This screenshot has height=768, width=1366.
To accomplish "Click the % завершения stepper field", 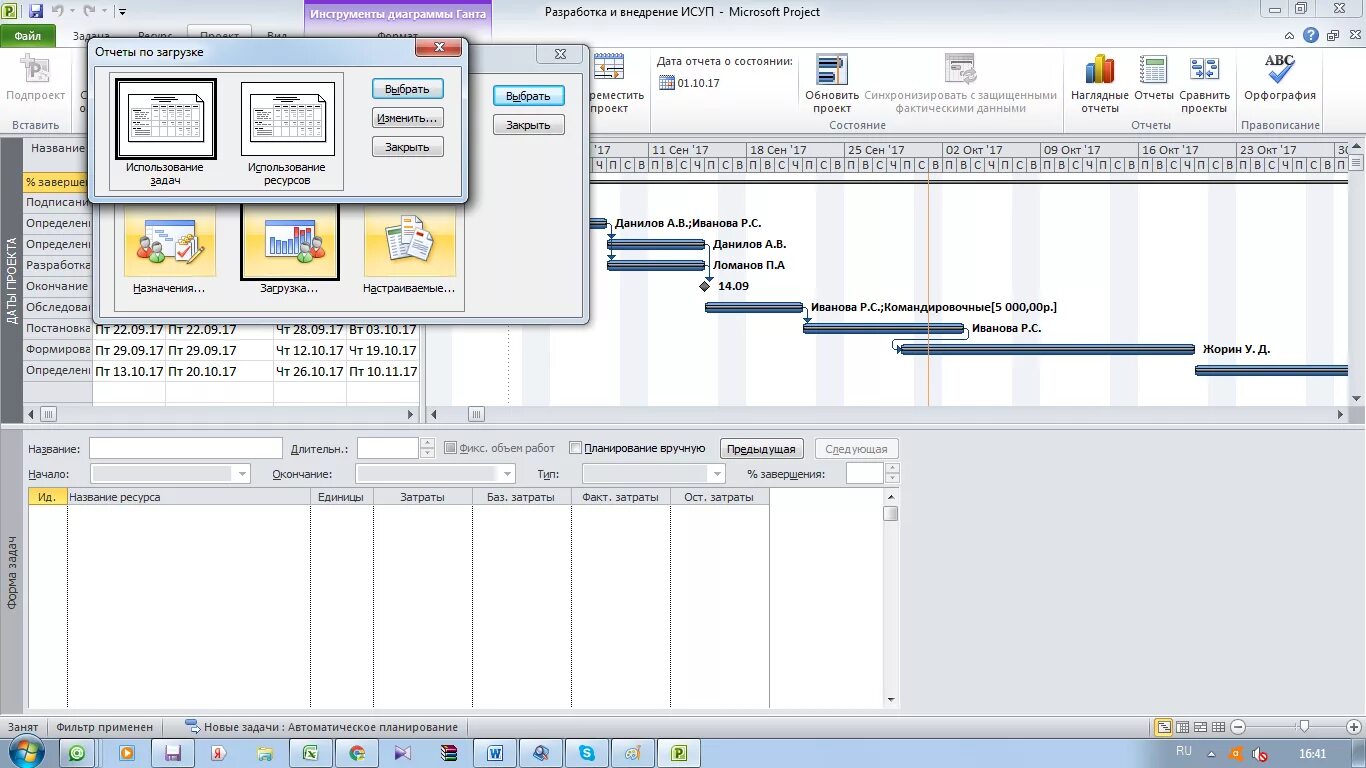I will [865, 474].
